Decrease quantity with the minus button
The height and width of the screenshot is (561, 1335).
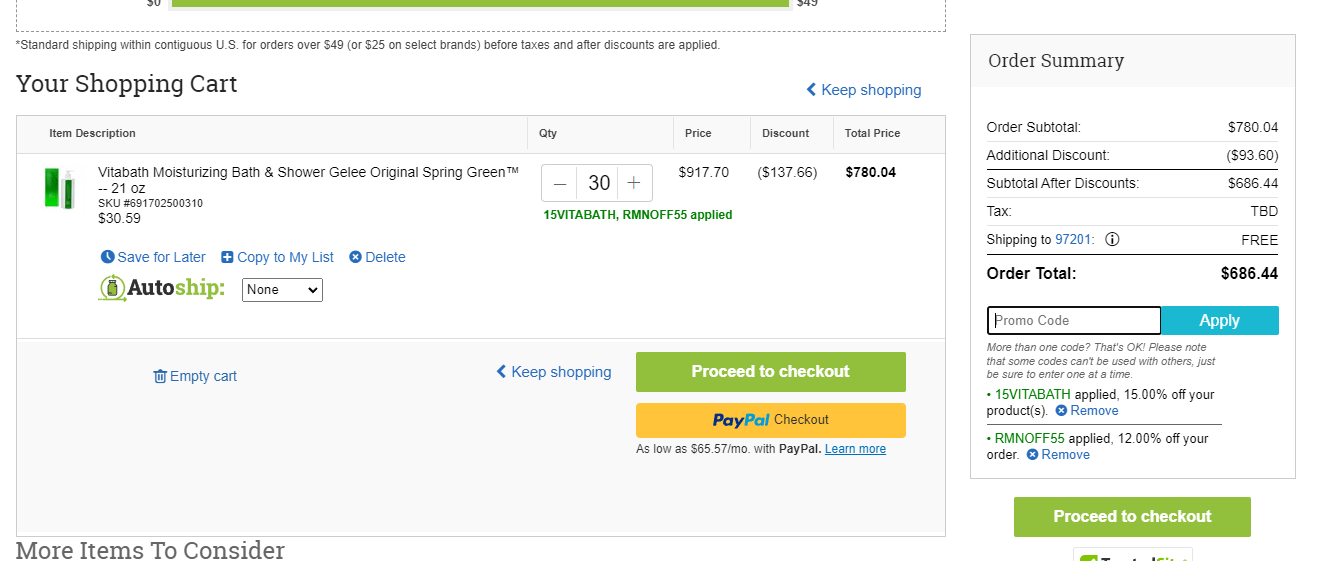560,184
